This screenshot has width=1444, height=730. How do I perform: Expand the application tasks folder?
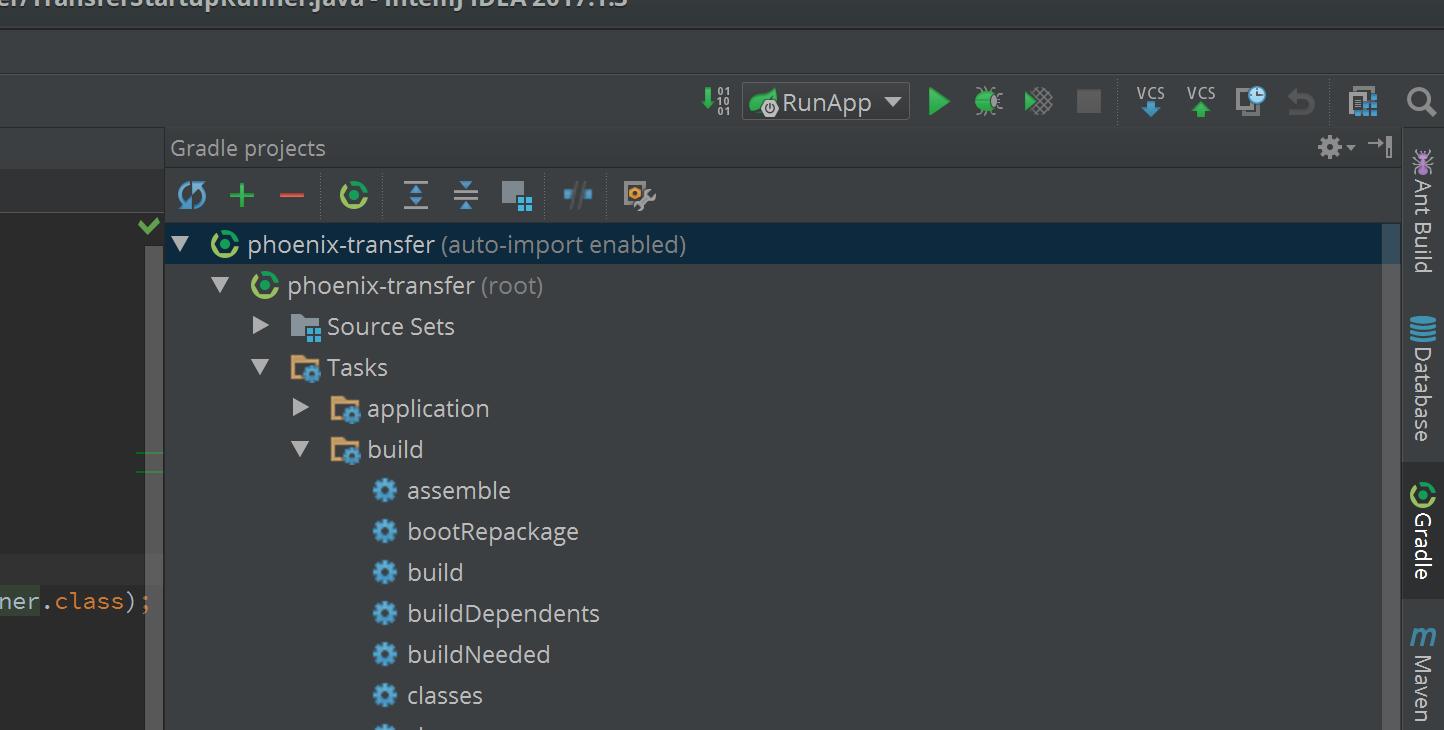[301, 407]
